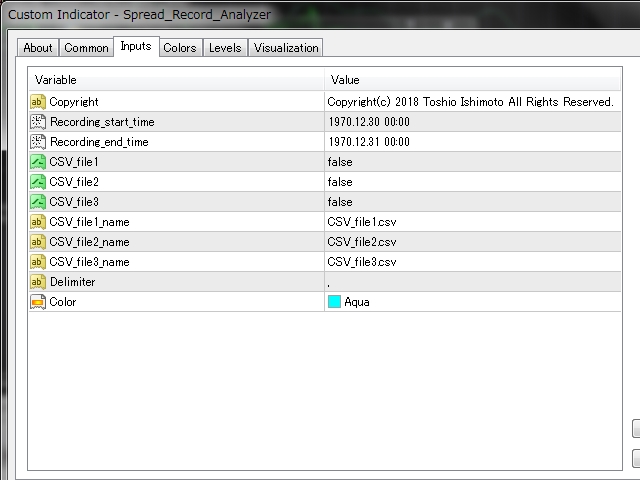Select the CSV_file3 variable name
Image resolution: width=640 pixels, height=480 pixels.
[x=74, y=202]
